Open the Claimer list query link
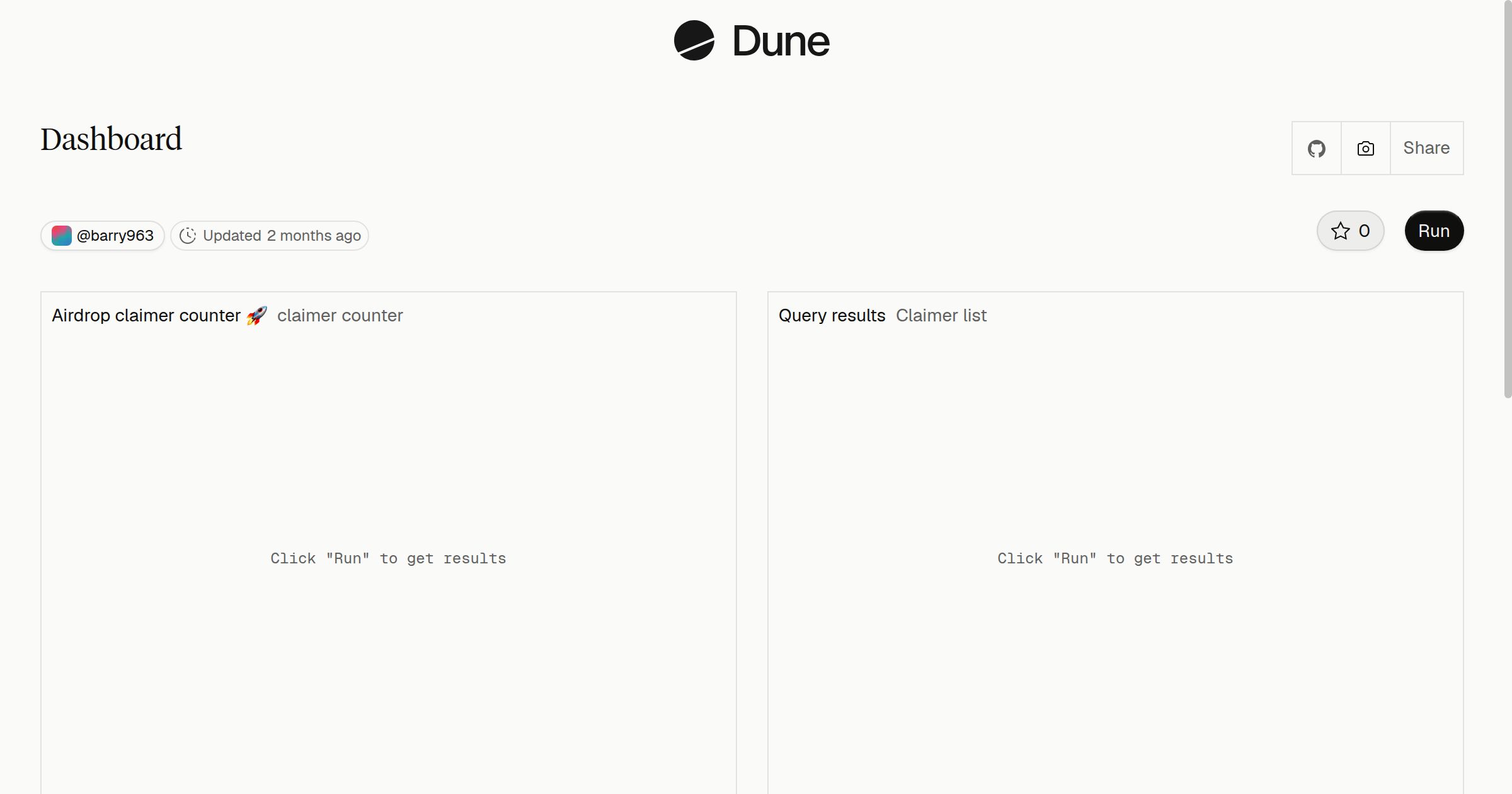Image resolution: width=1512 pixels, height=794 pixels. 941,315
